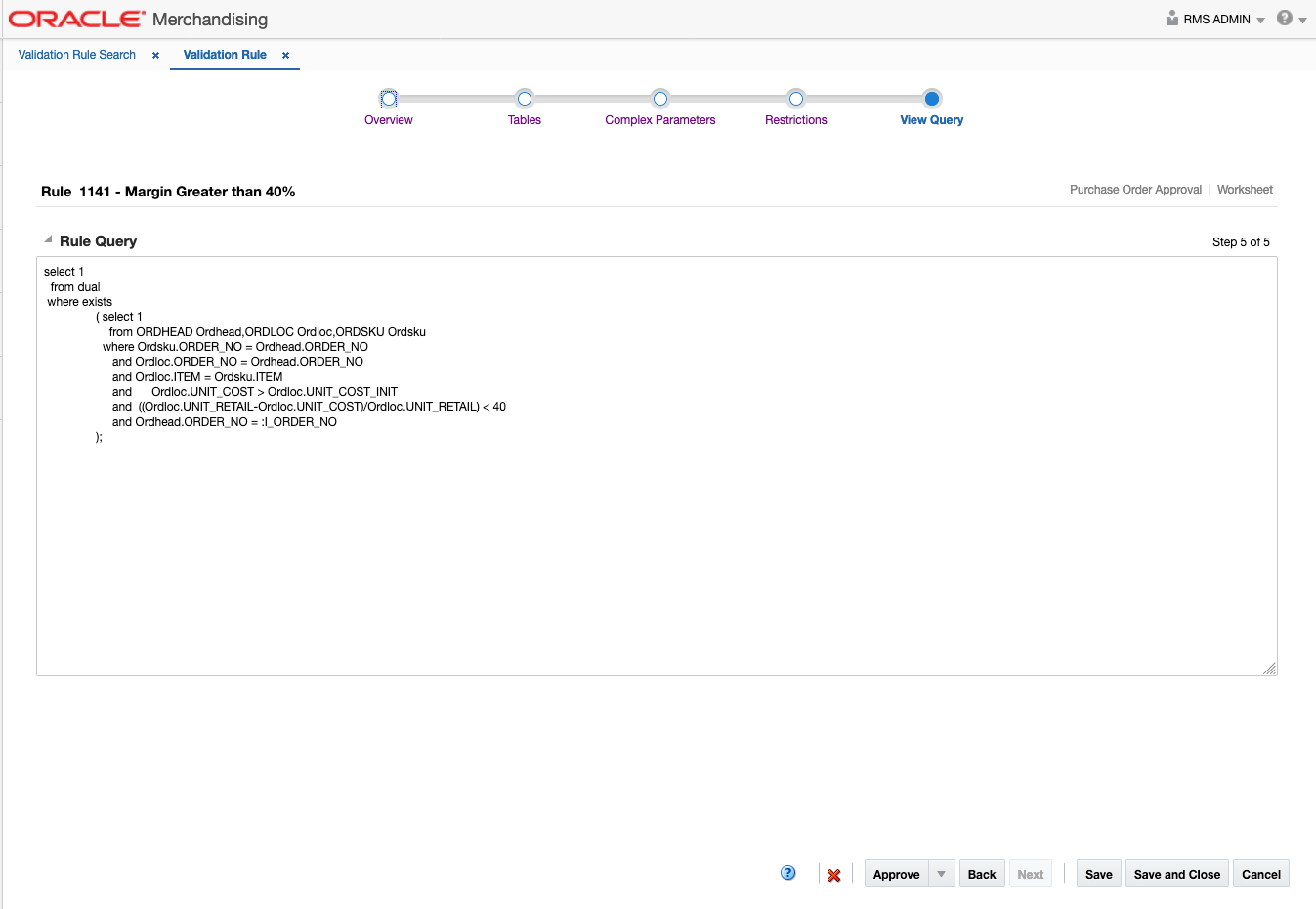
Task: Open contextual help via the question mark icon
Action: coord(787,872)
